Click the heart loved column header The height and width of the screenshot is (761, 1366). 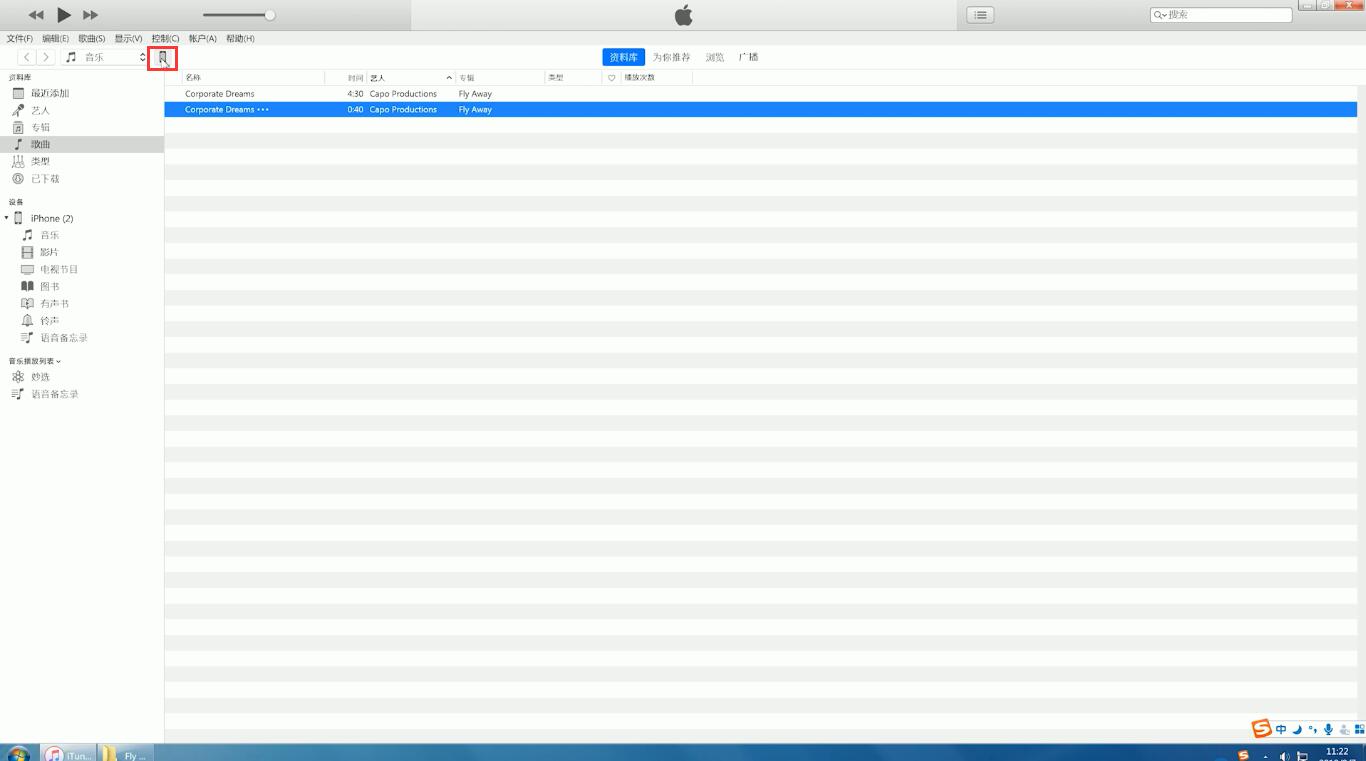coord(612,77)
